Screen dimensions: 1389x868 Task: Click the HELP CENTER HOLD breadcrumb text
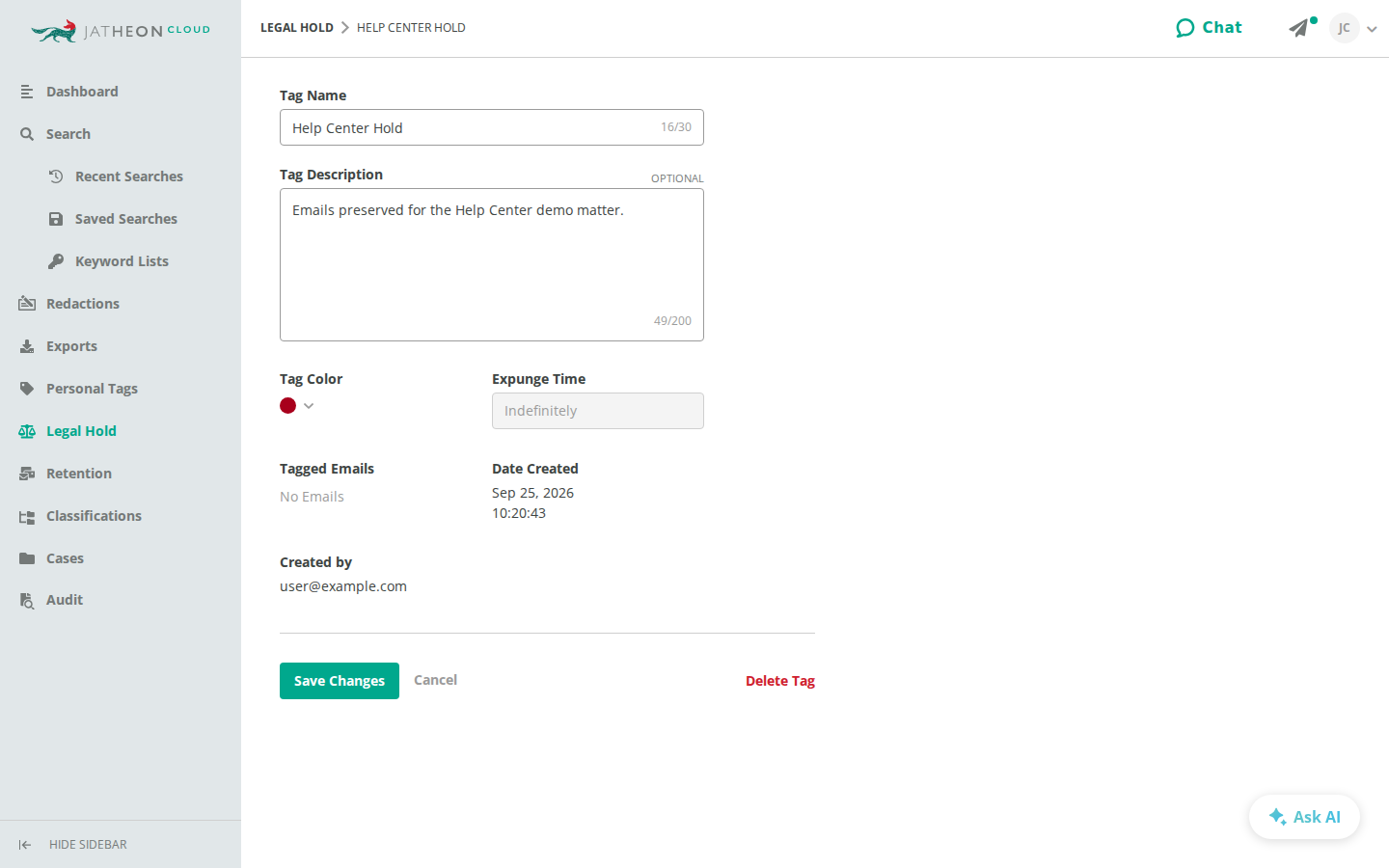tap(411, 28)
